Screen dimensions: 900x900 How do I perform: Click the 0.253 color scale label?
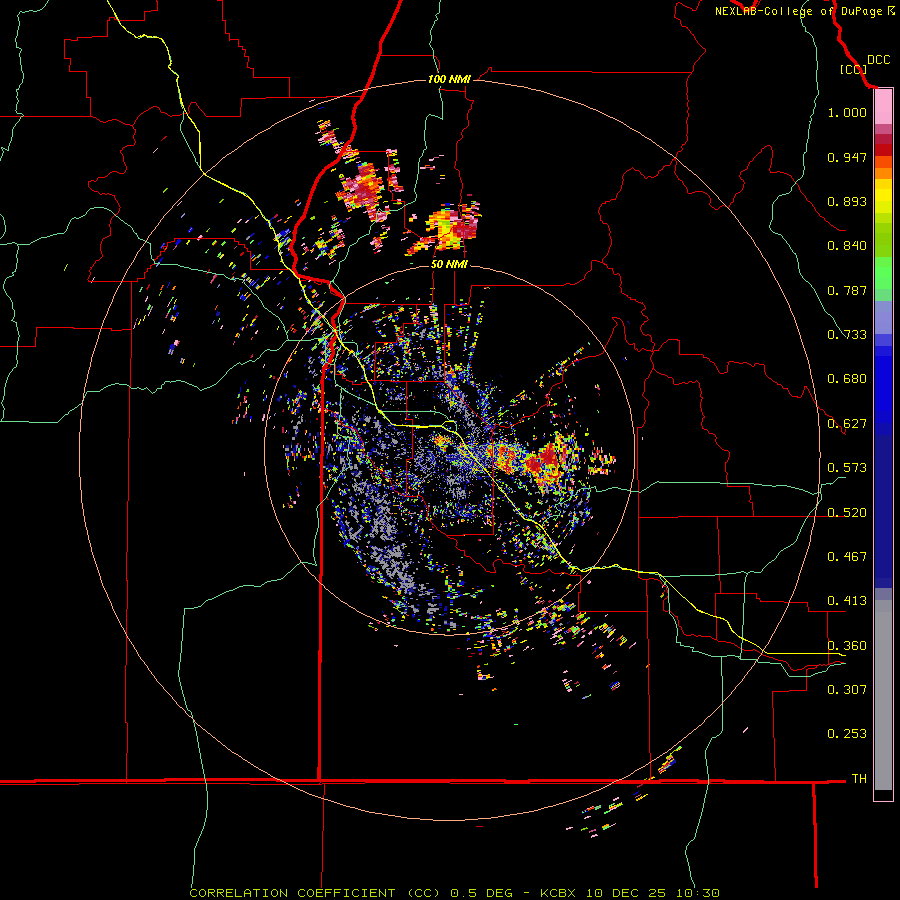coord(847,734)
